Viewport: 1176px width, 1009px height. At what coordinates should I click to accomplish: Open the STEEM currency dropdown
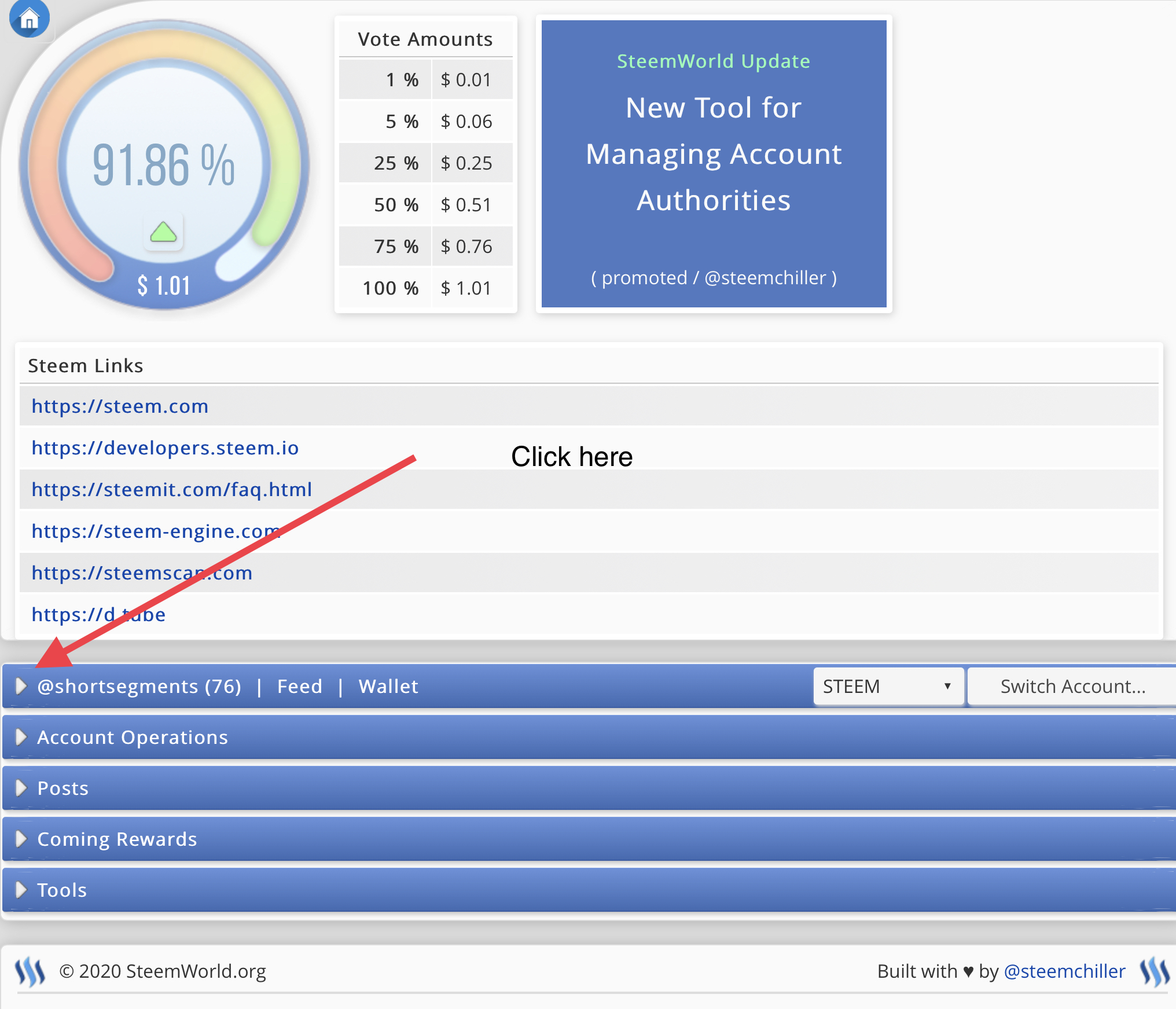click(x=888, y=686)
